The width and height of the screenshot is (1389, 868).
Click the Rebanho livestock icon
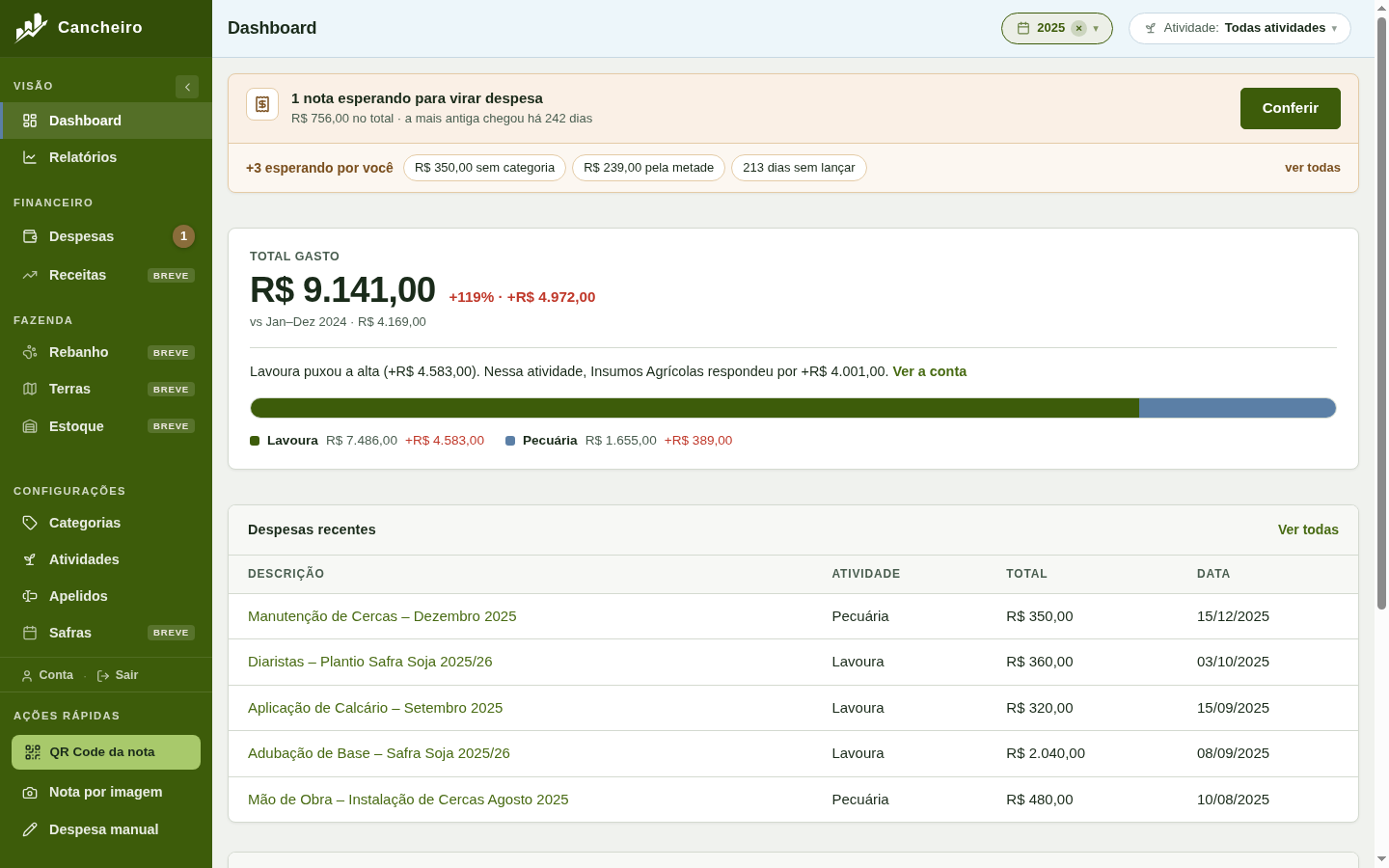pos(30,352)
